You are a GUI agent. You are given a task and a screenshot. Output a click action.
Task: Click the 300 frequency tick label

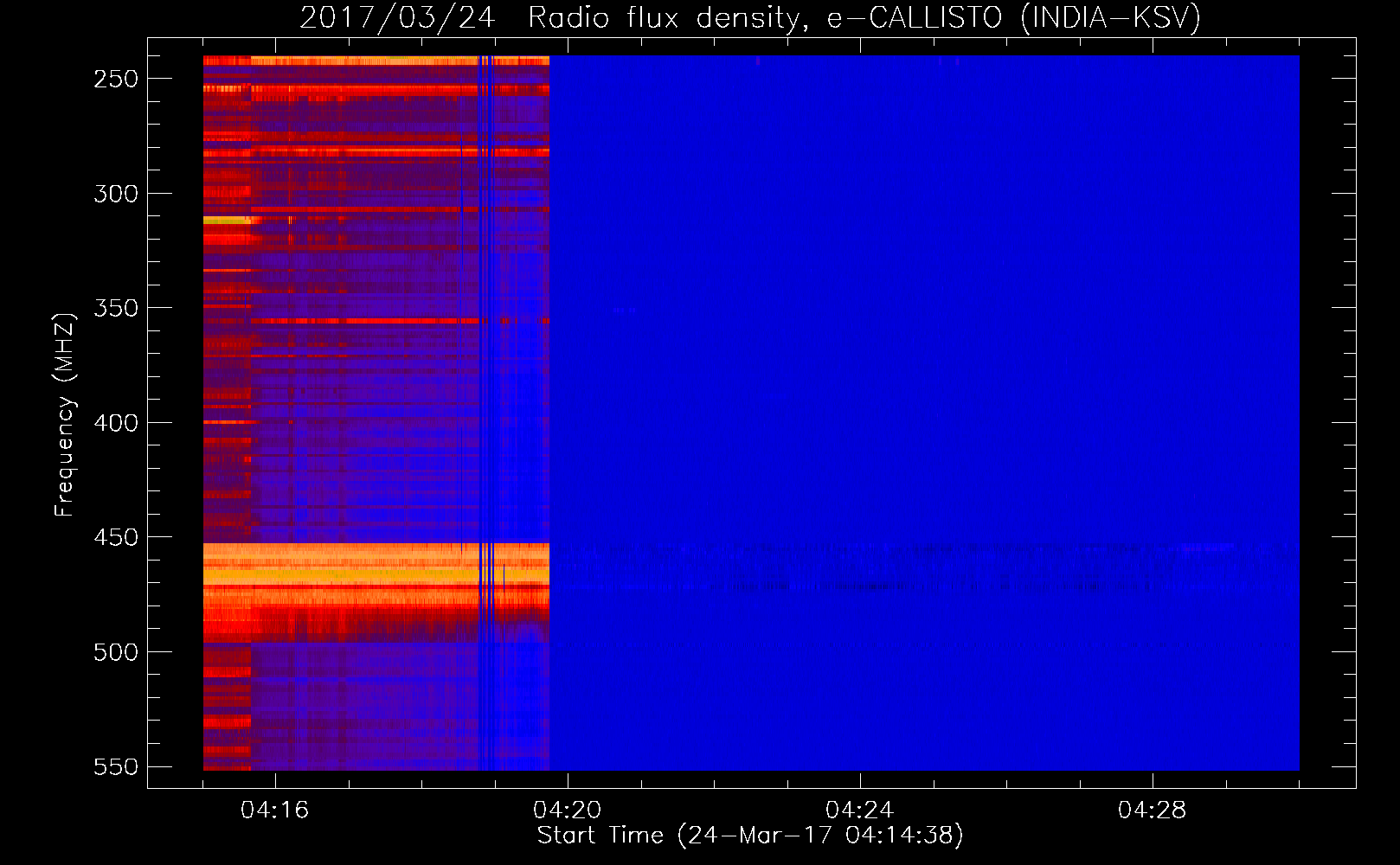pyautogui.click(x=116, y=194)
